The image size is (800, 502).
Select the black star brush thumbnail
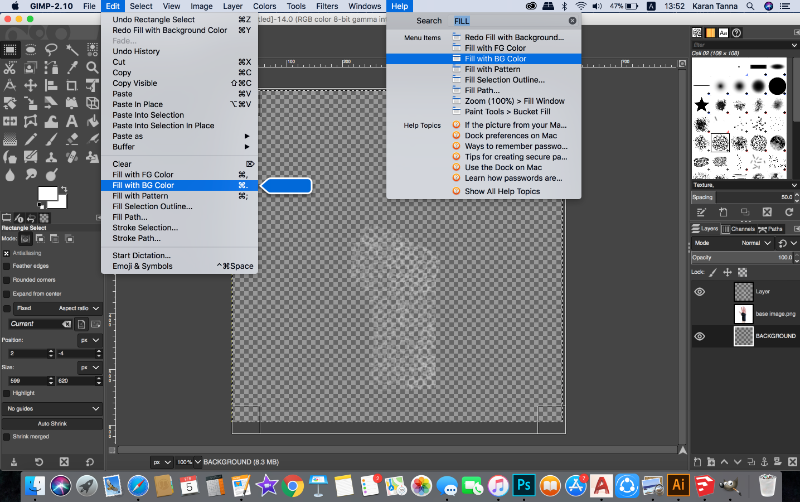(702, 106)
